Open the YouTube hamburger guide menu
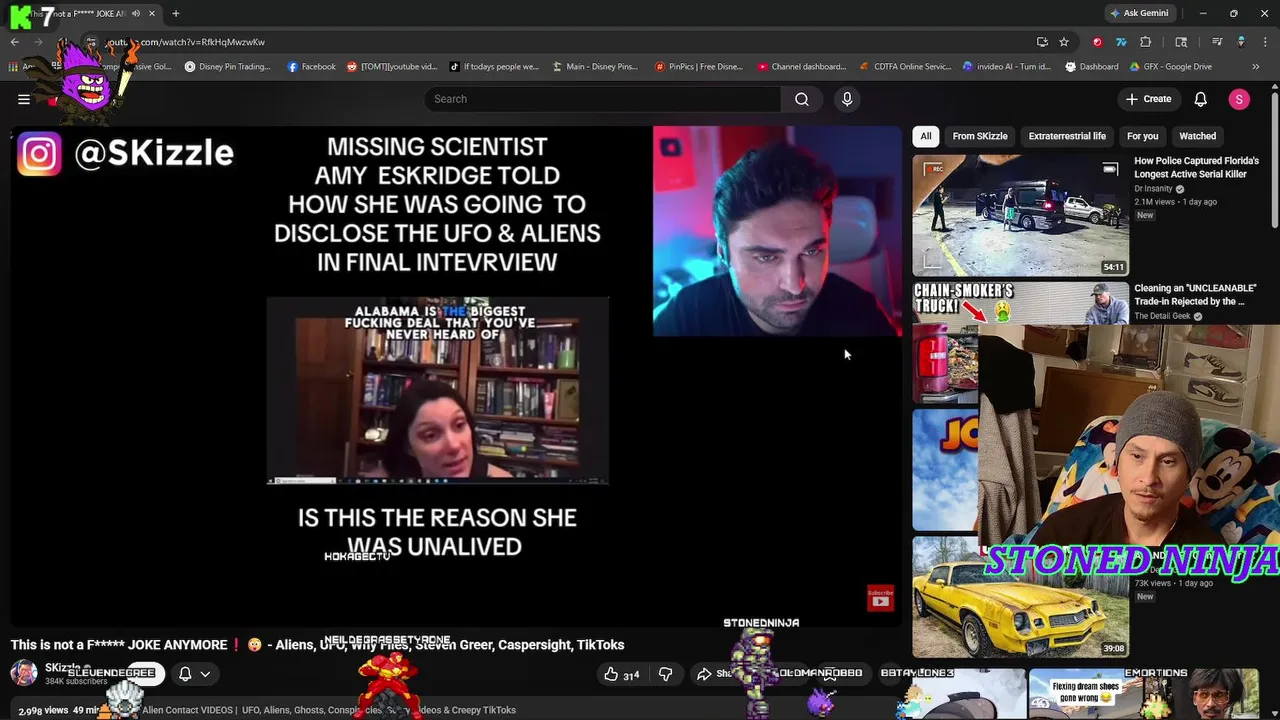The width and height of the screenshot is (1280, 720). tap(24, 99)
